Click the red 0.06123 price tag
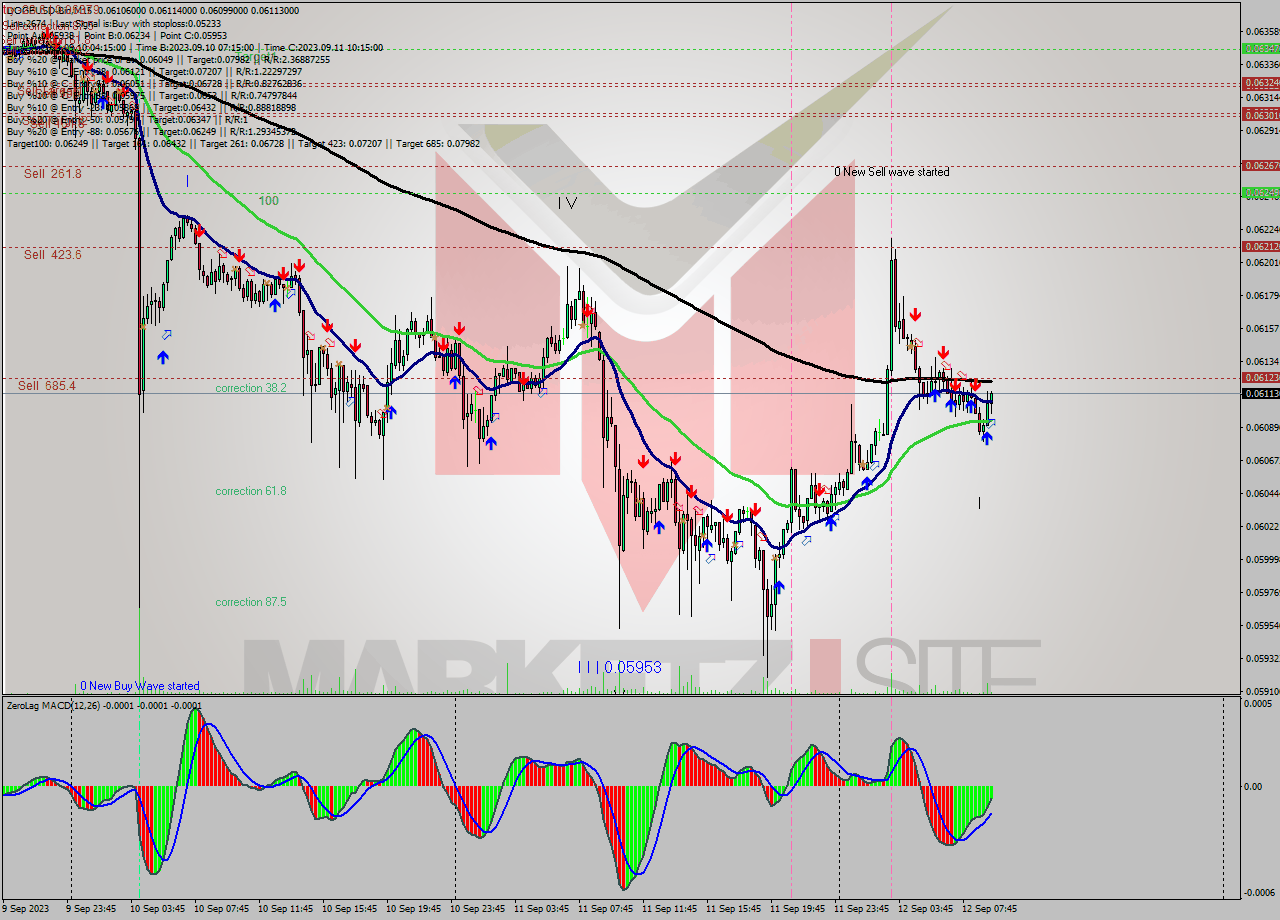This screenshot has height=920, width=1280. point(1260,378)
